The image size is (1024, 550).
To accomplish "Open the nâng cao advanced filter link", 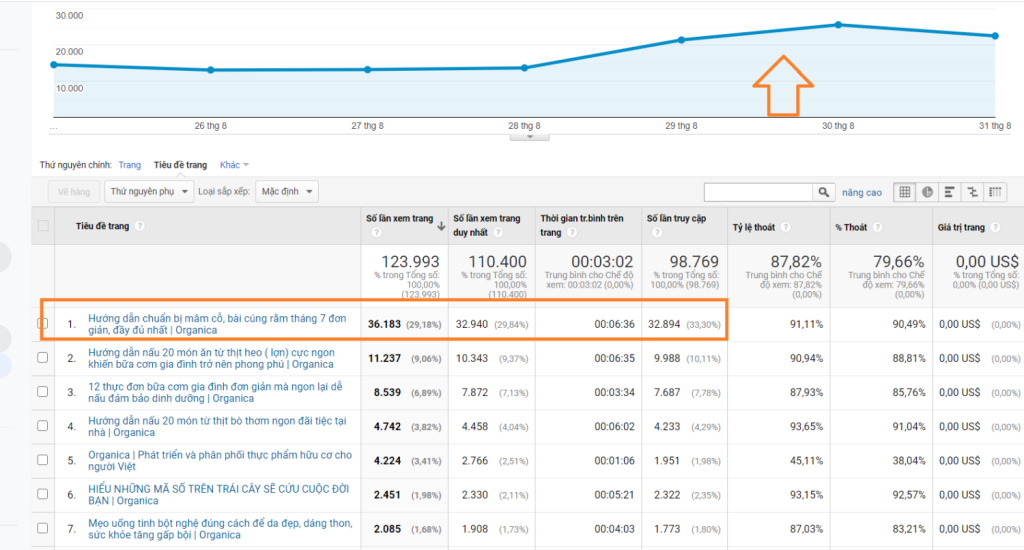I will (862, 192).
